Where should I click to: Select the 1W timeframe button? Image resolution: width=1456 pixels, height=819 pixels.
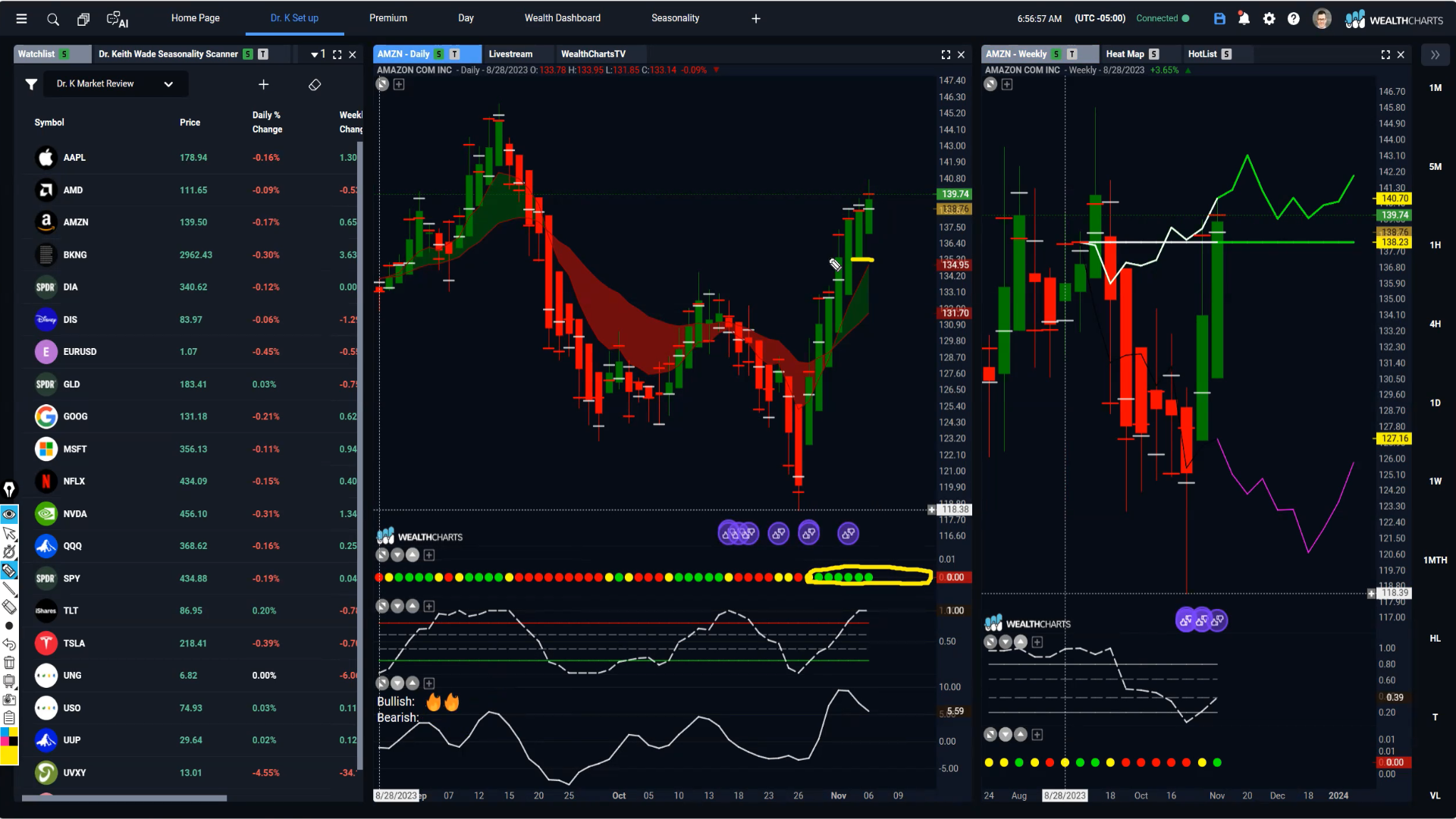pos(1435,482)
